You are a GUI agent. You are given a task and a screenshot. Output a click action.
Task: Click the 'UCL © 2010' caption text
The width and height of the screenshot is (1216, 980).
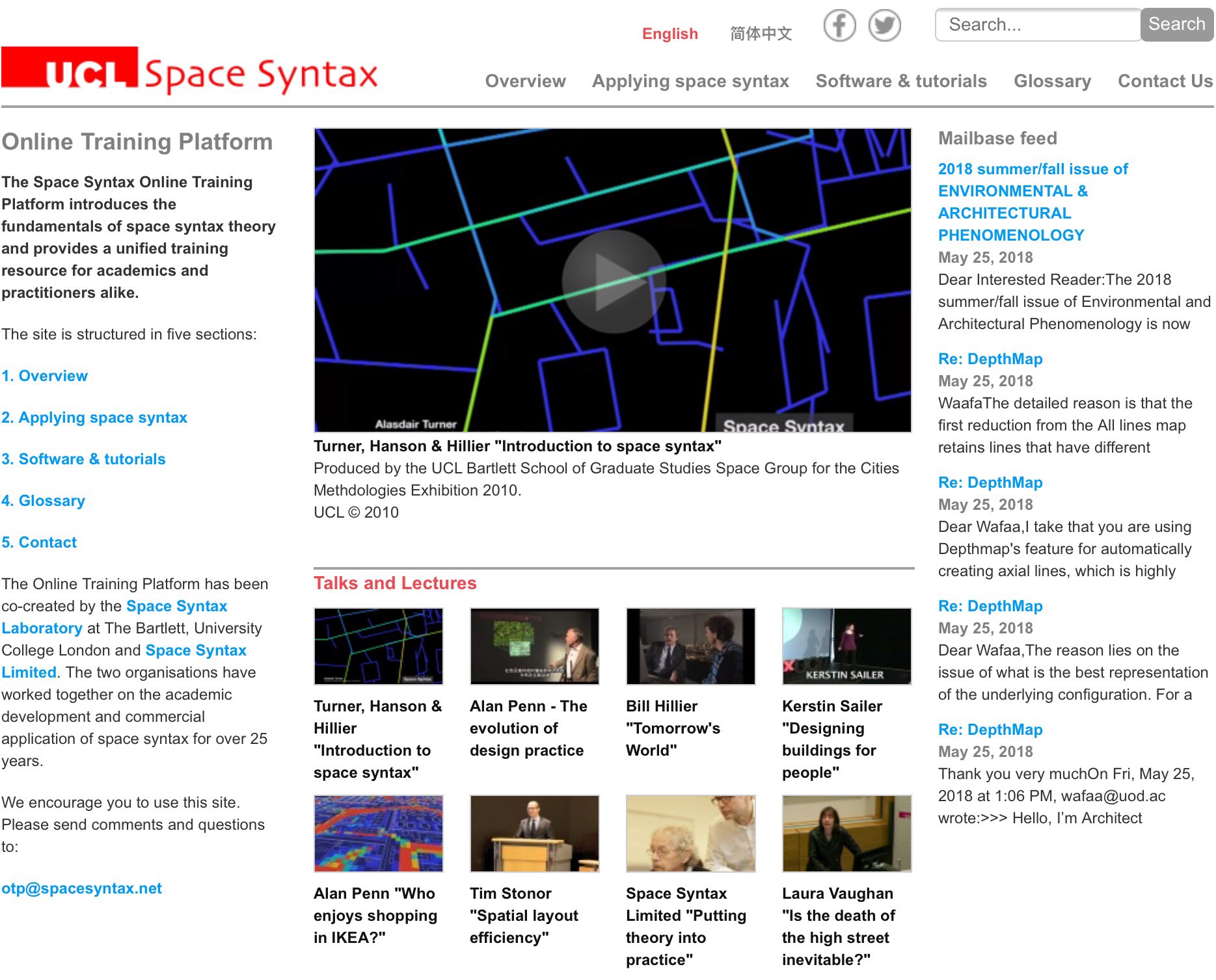pos(356,512)
